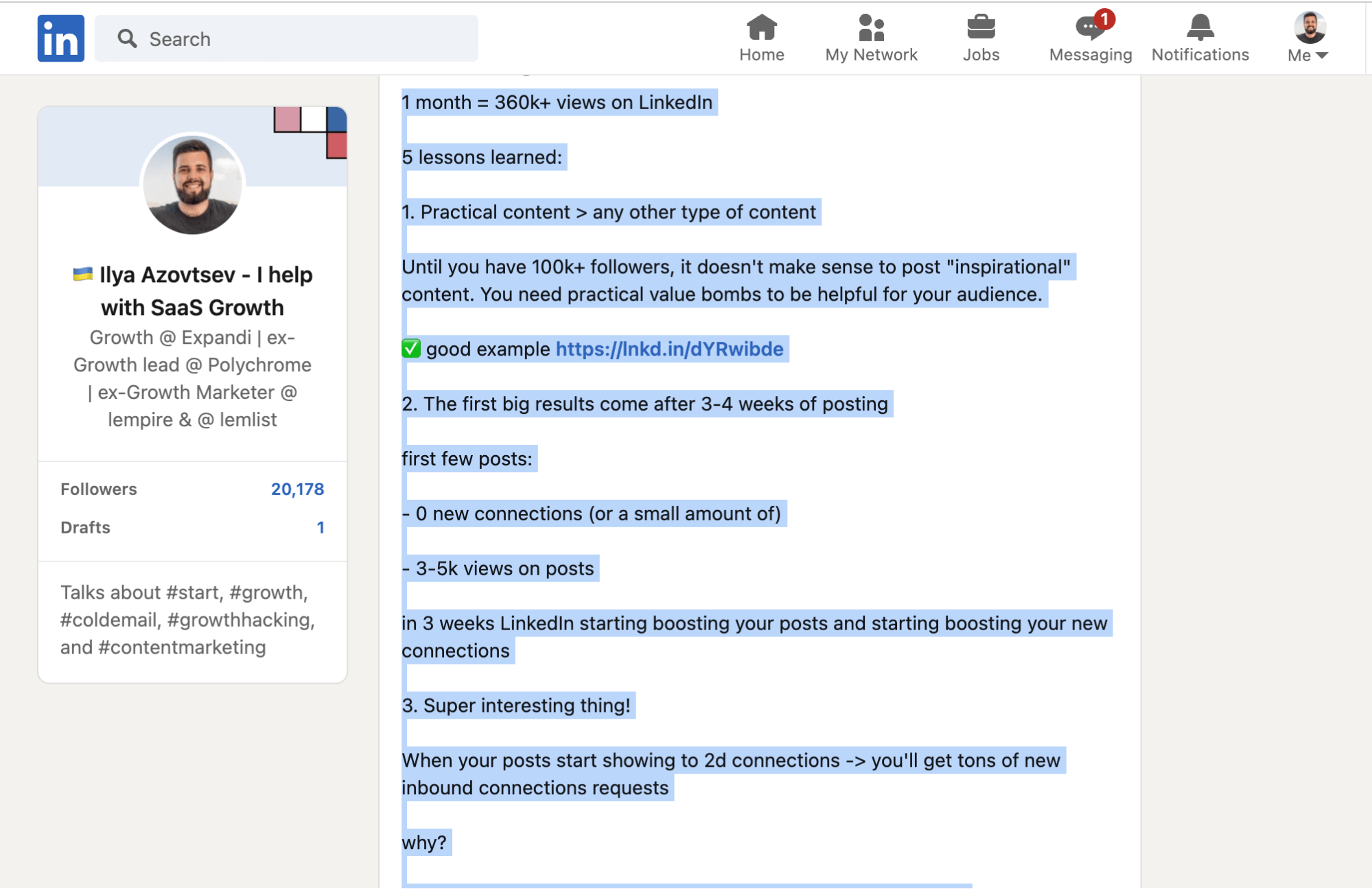Viewport: 1372px width, 889px height.
Task: Open Messaging with 1 unread badge
Action: [1091, 38]
